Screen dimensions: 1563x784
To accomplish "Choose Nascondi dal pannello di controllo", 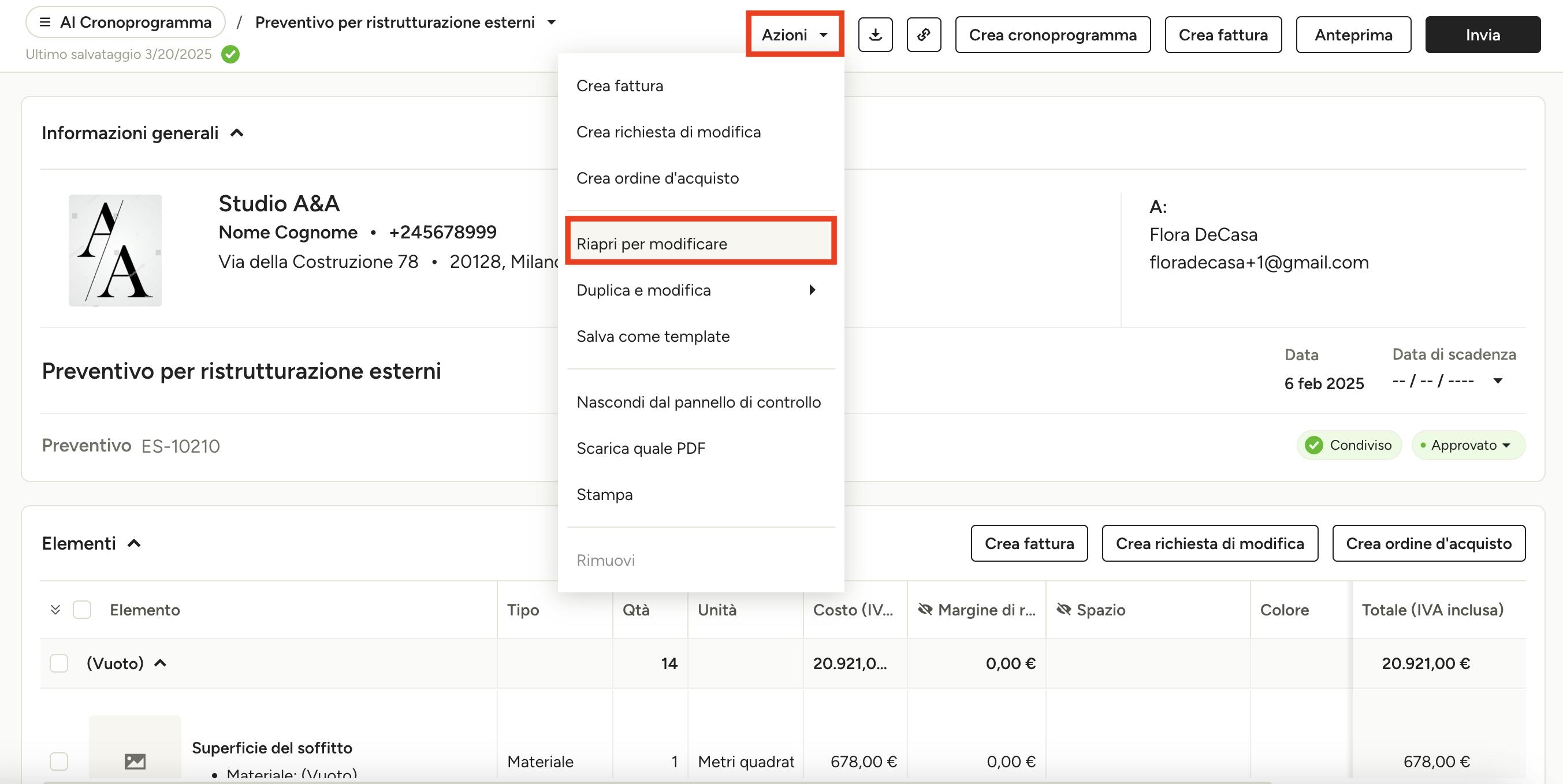I will tap(701, 402).
